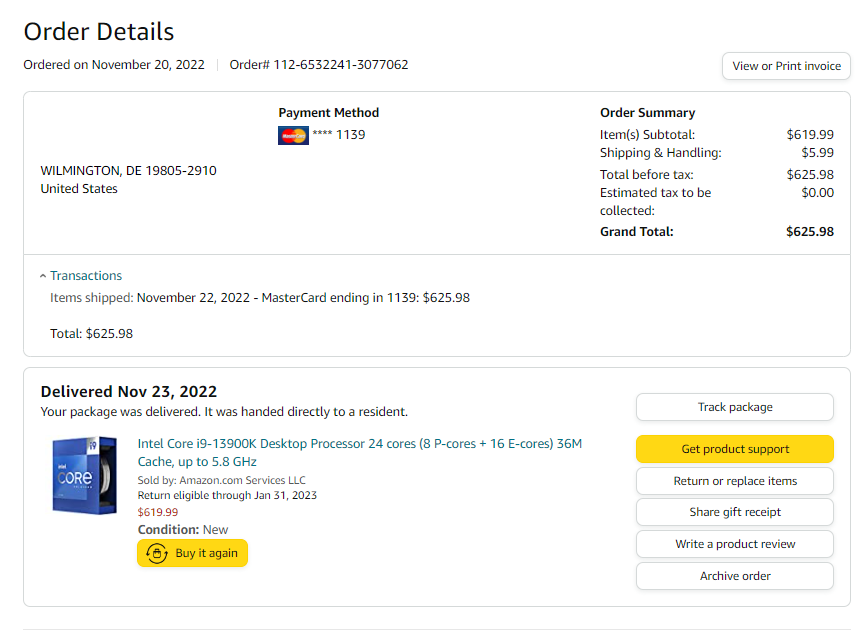Click Ordered on November 20, 2022 text
Image resolution: width=867 pixels, height=632 pixels.
tap(114, 65)
